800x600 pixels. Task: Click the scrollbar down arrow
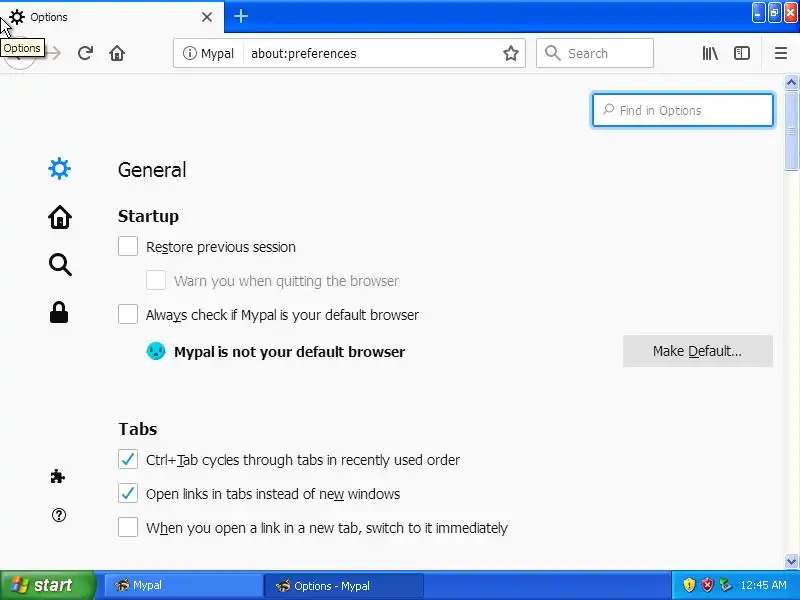[791, 561]
